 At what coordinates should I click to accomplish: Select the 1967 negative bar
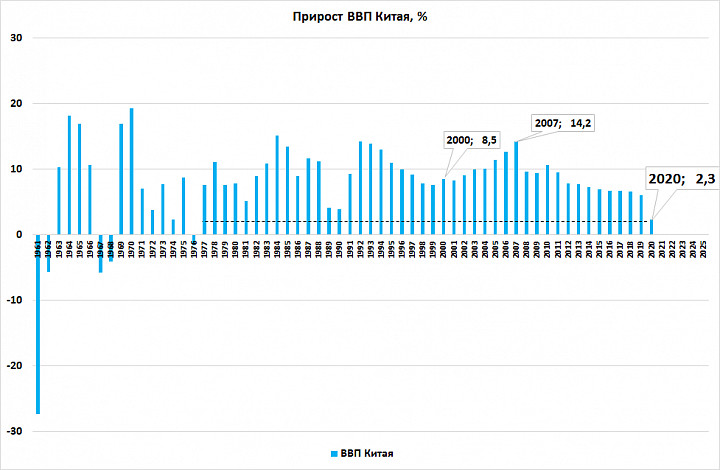[101, 253]
